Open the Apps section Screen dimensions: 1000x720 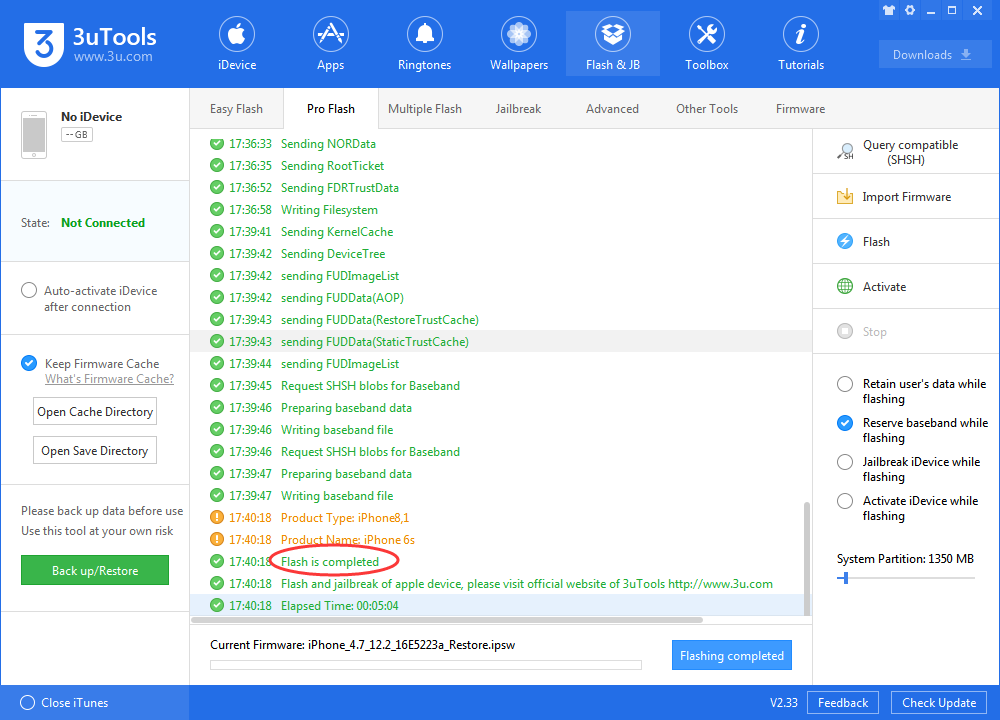pos(330,44)
